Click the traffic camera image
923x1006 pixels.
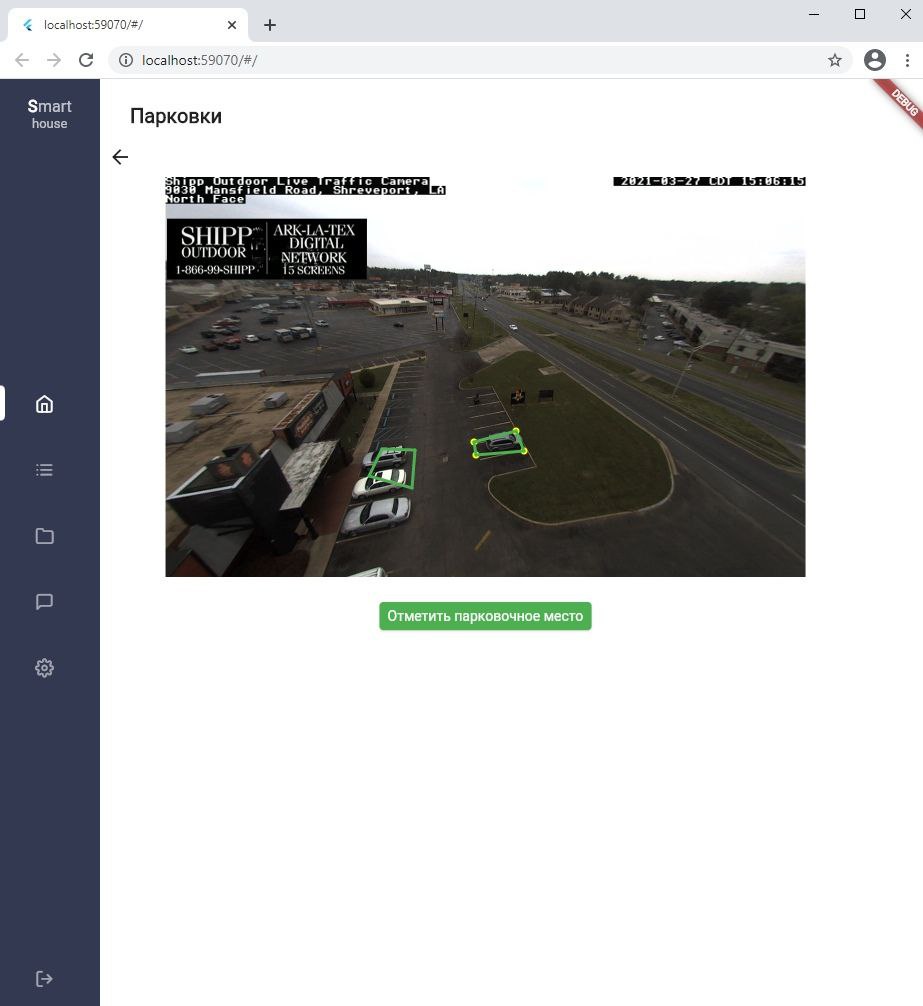pyautogui.click(x=485, y=376)
